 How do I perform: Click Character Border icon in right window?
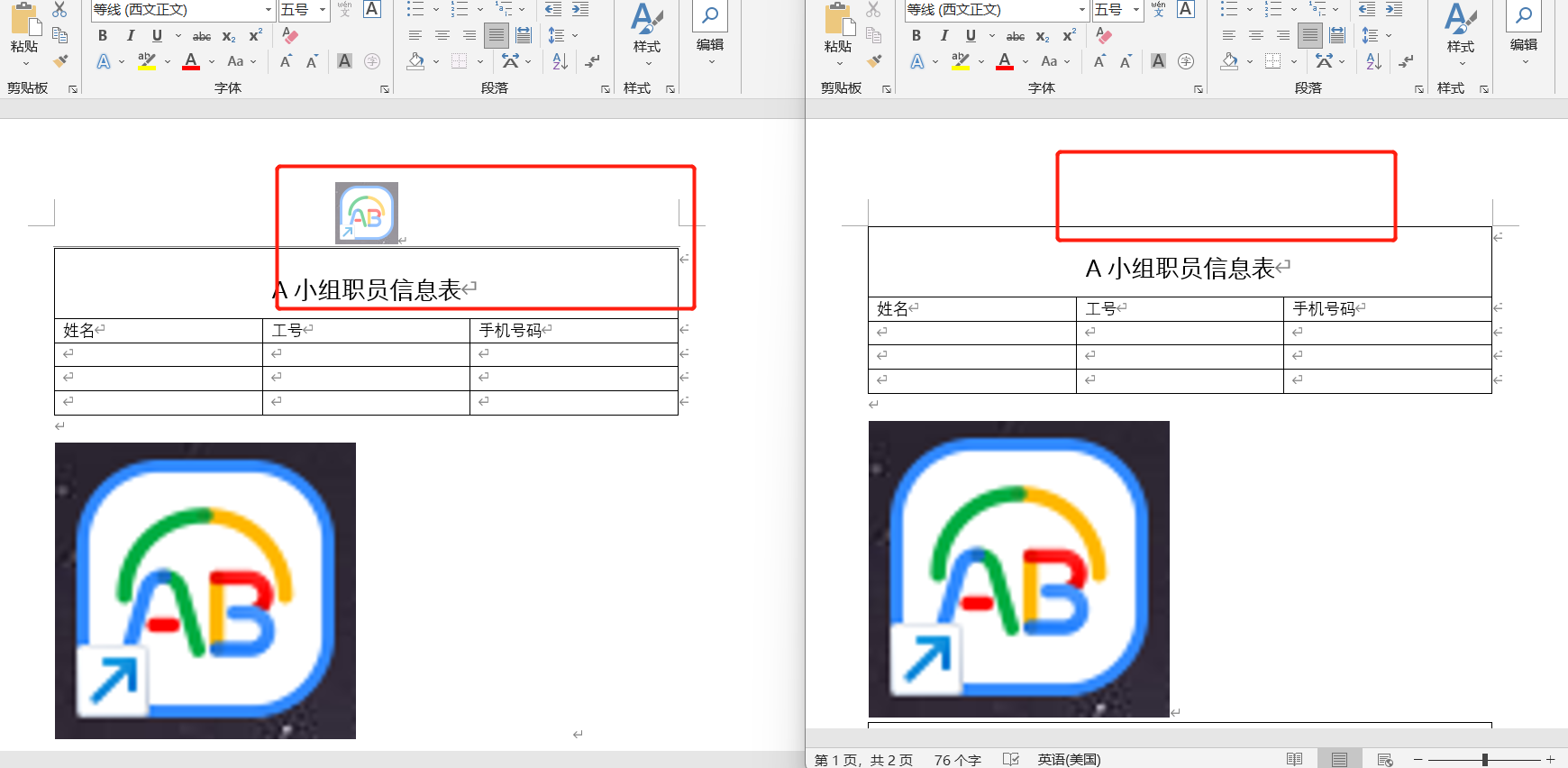pos(1186,9)
